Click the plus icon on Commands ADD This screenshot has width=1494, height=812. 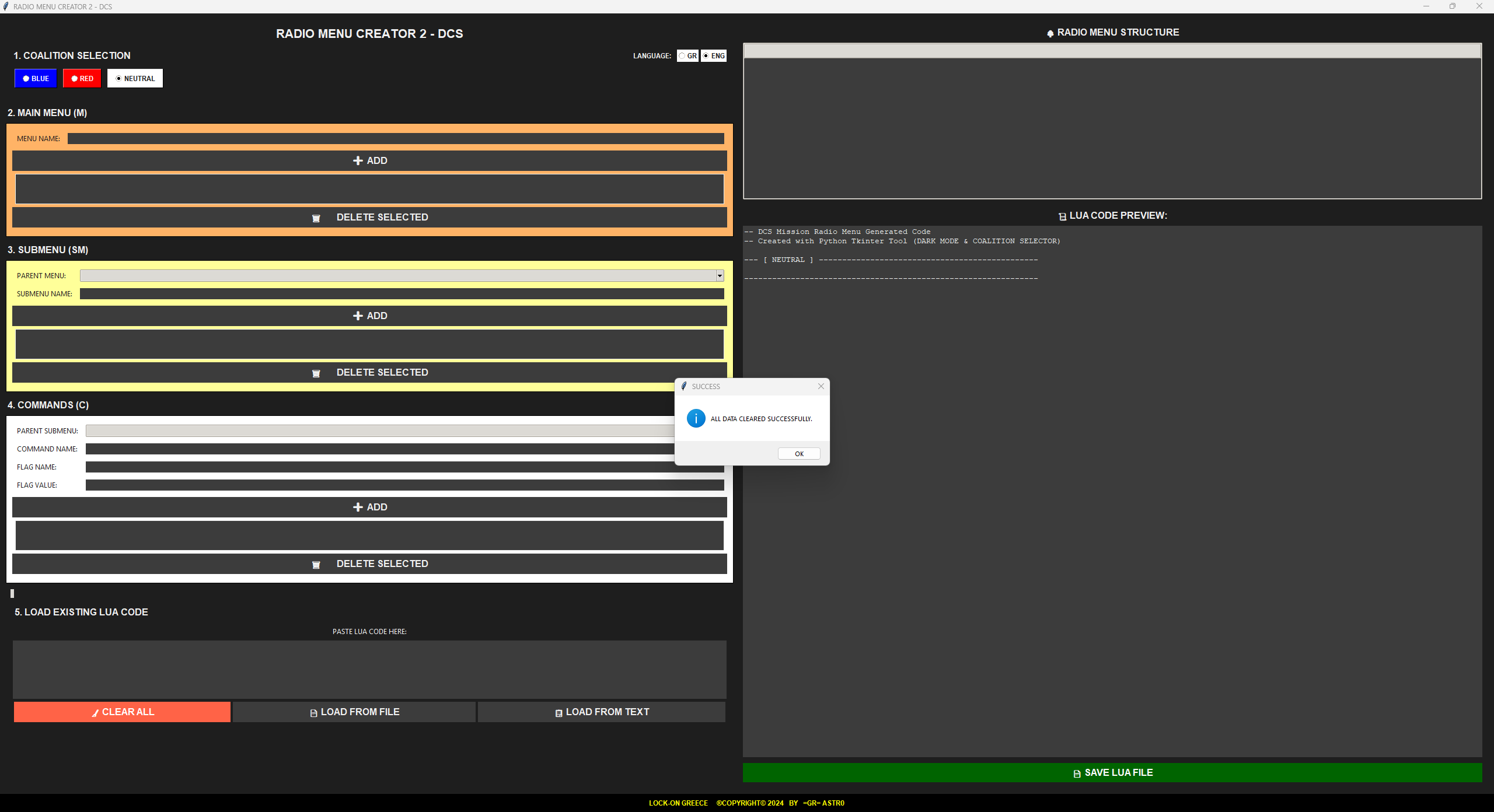pos(358,507)
